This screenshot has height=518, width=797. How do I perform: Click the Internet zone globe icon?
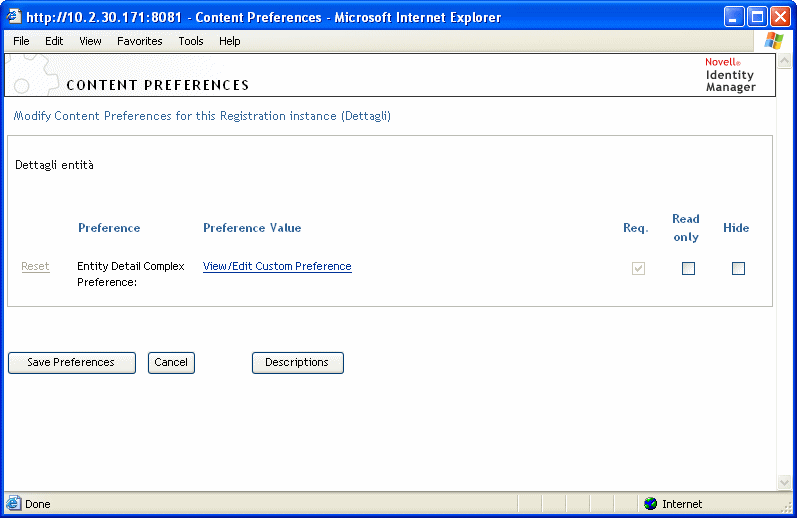650,504
